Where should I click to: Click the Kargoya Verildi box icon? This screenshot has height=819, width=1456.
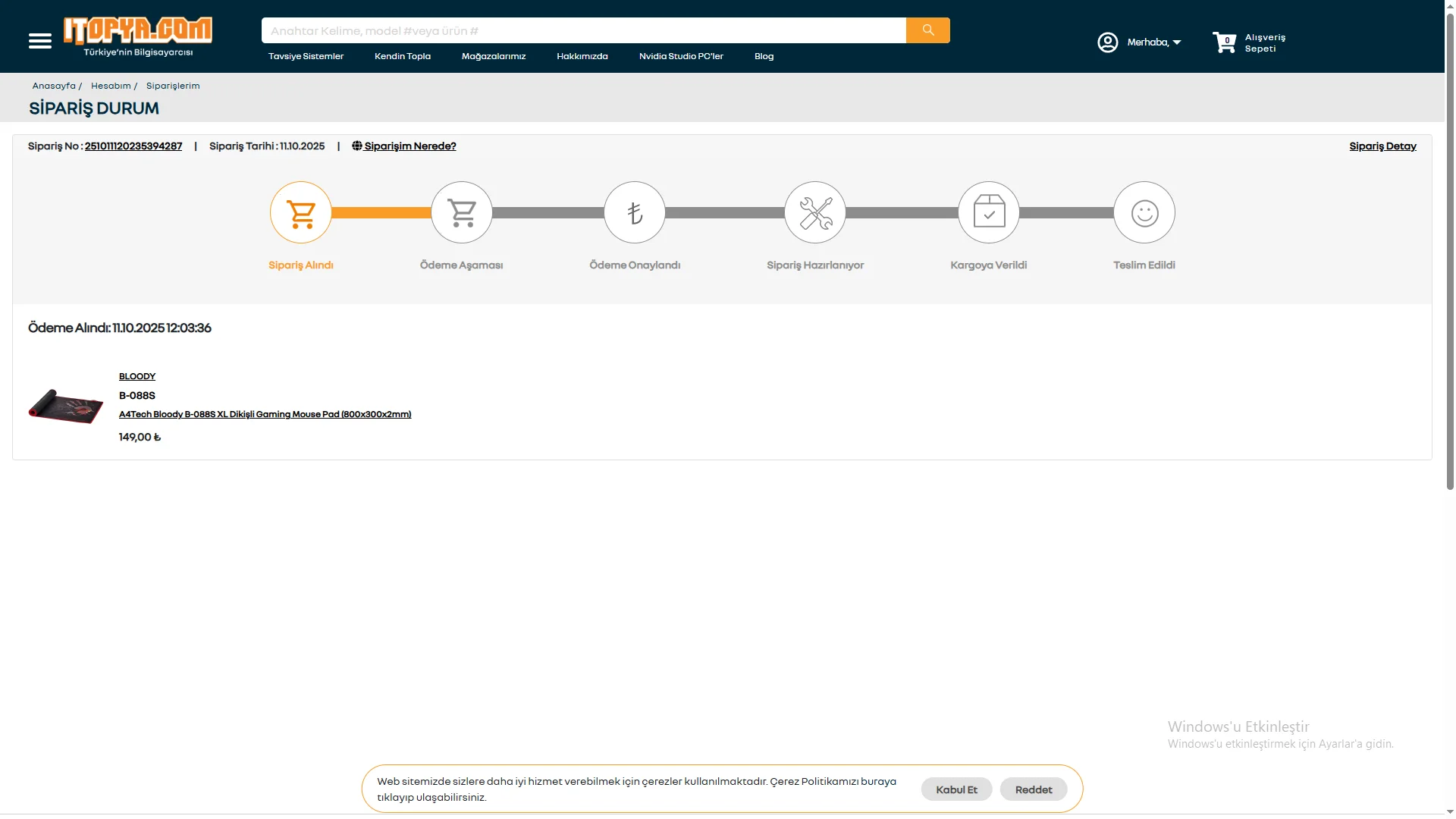coord(989,213)
